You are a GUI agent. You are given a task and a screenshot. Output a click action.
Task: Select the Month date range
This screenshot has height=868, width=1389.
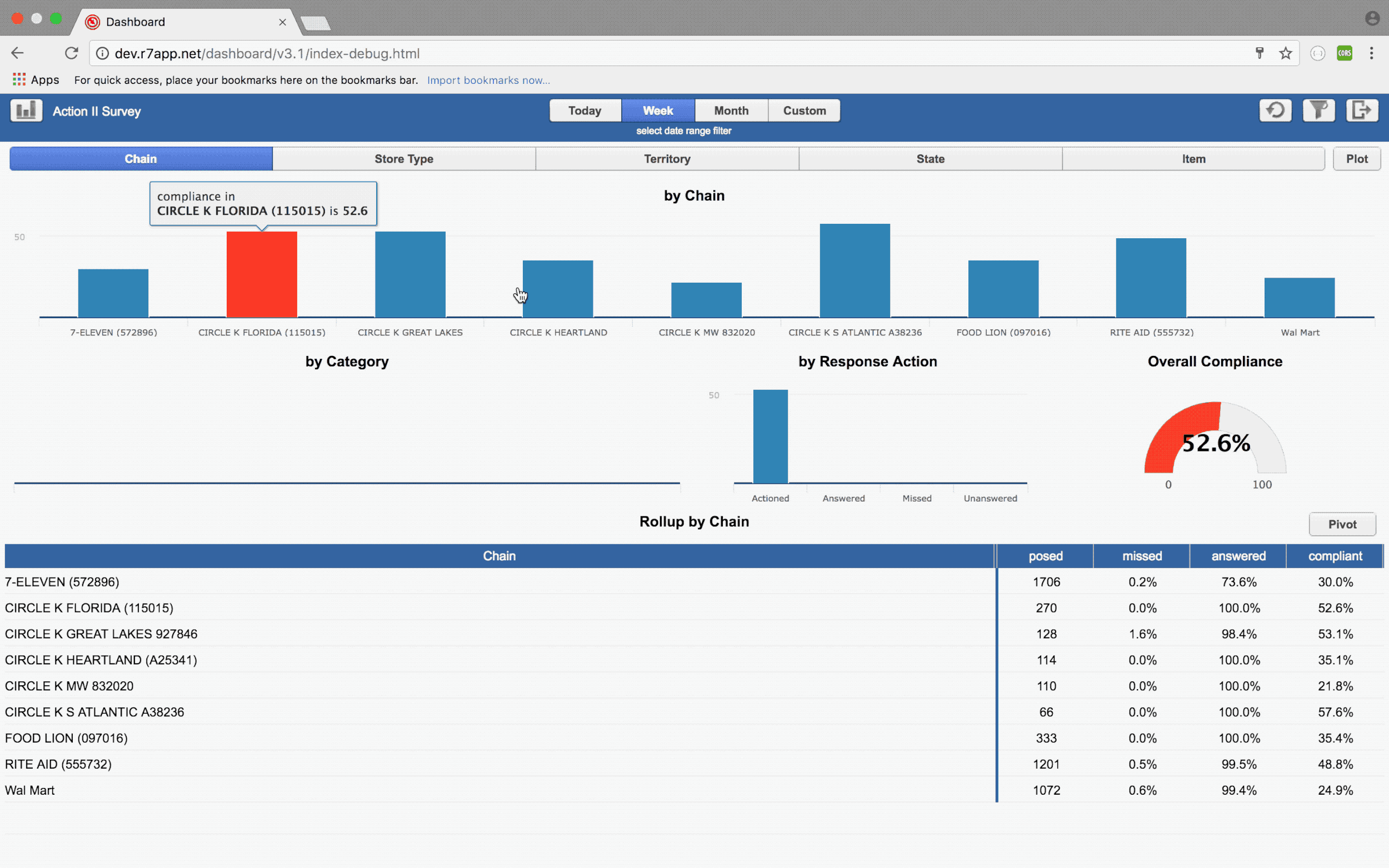tap(731, 110)
